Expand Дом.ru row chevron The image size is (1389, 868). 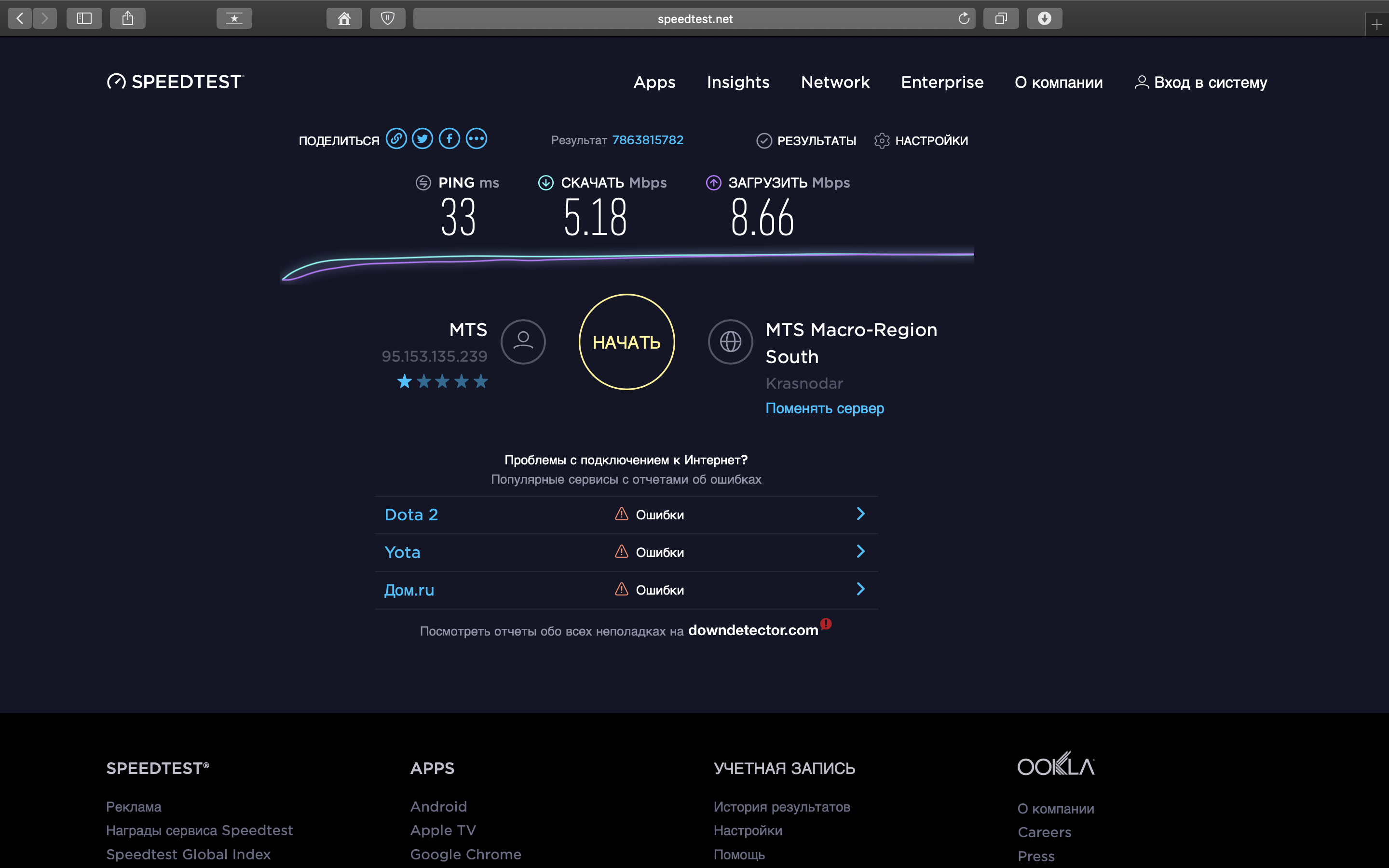[860, 589]
